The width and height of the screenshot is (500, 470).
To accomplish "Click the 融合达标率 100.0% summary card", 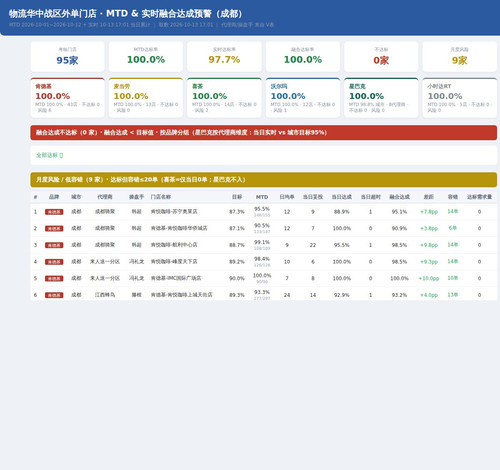I will (x=303, y=56).
